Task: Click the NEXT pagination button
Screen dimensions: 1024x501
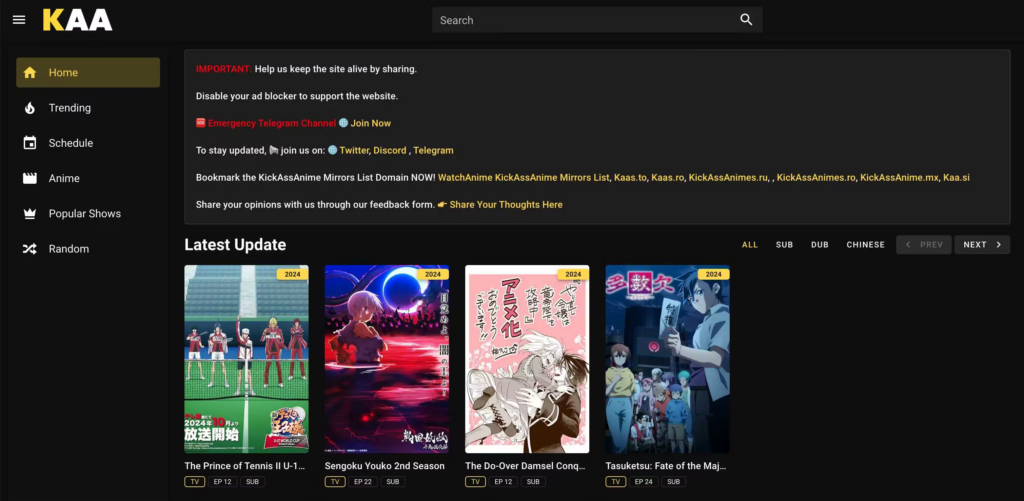Action: (x=982, y=245)
